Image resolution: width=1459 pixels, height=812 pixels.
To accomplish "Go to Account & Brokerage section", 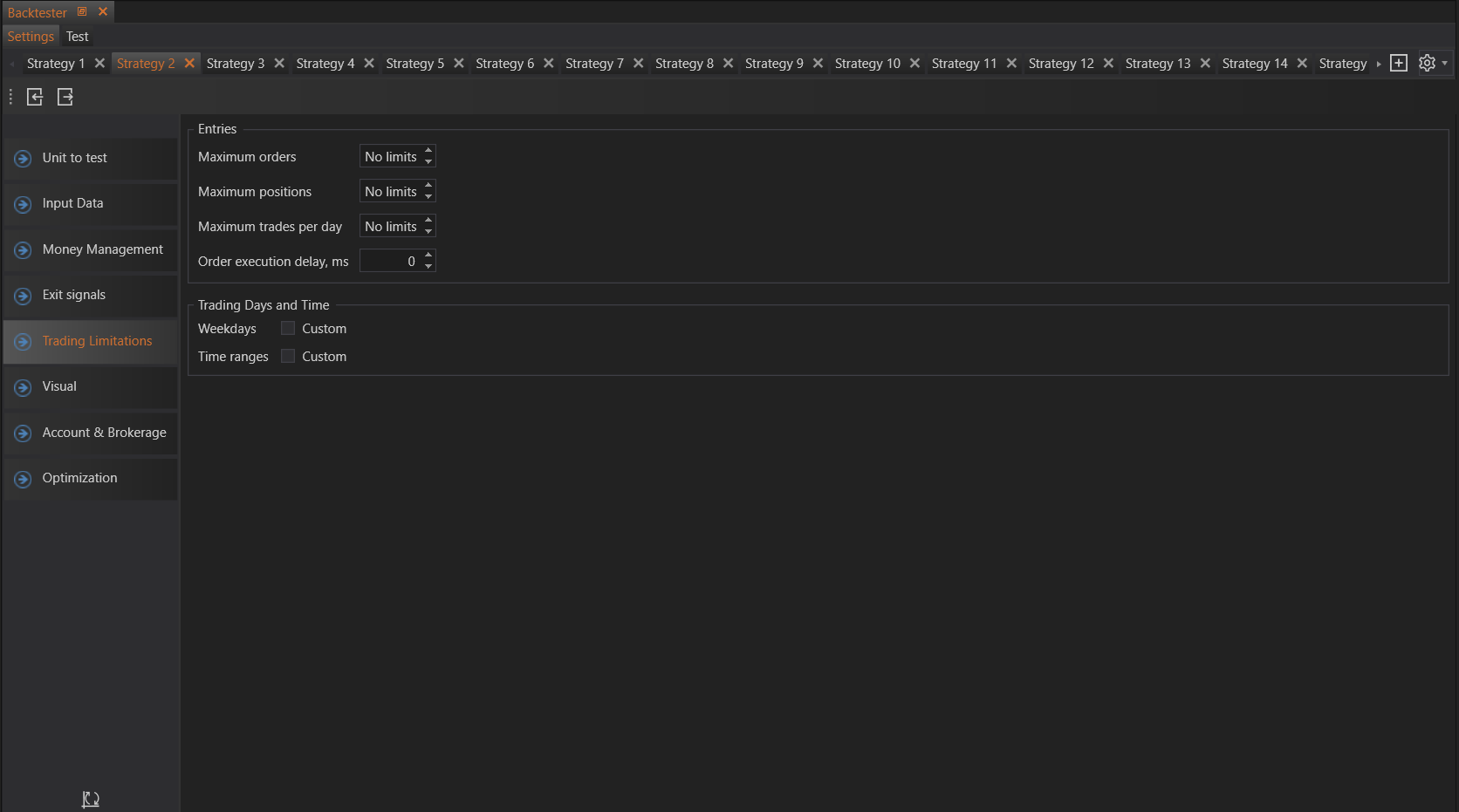I will (104, 433).
